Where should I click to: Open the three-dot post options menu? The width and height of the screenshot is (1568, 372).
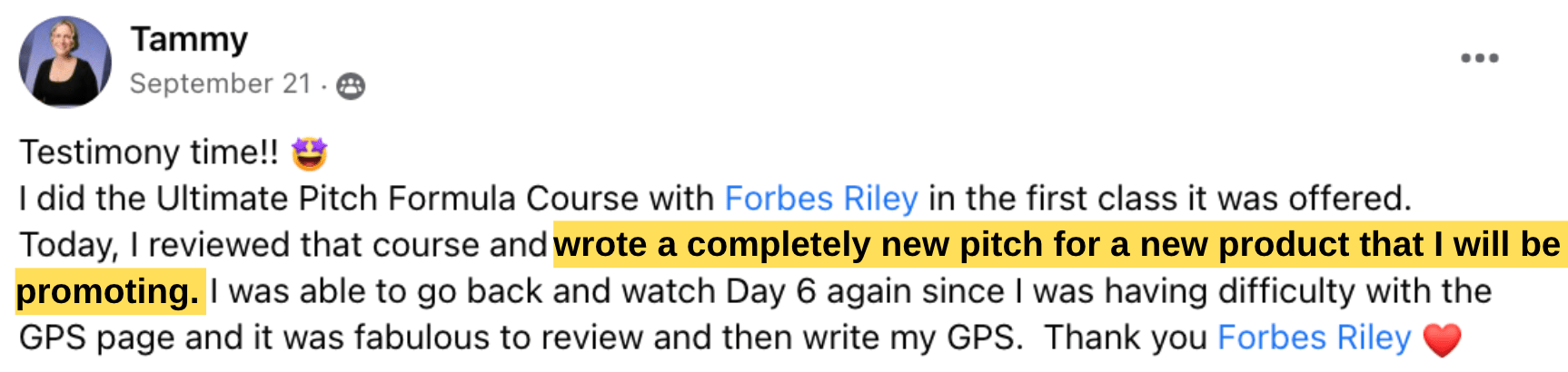pyautogui.click(x=1479, y=58)
